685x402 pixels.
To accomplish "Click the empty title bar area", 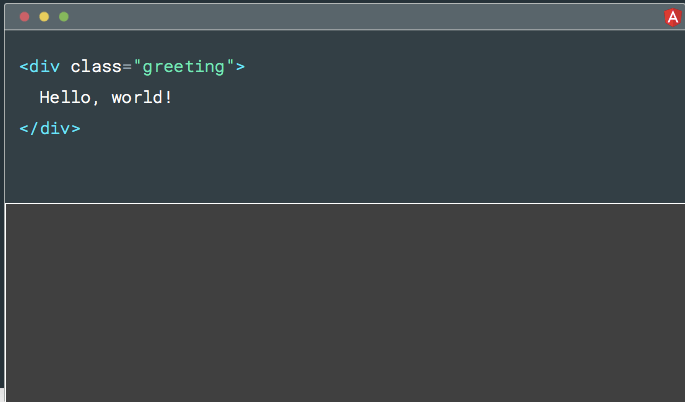I will point(350,17).
